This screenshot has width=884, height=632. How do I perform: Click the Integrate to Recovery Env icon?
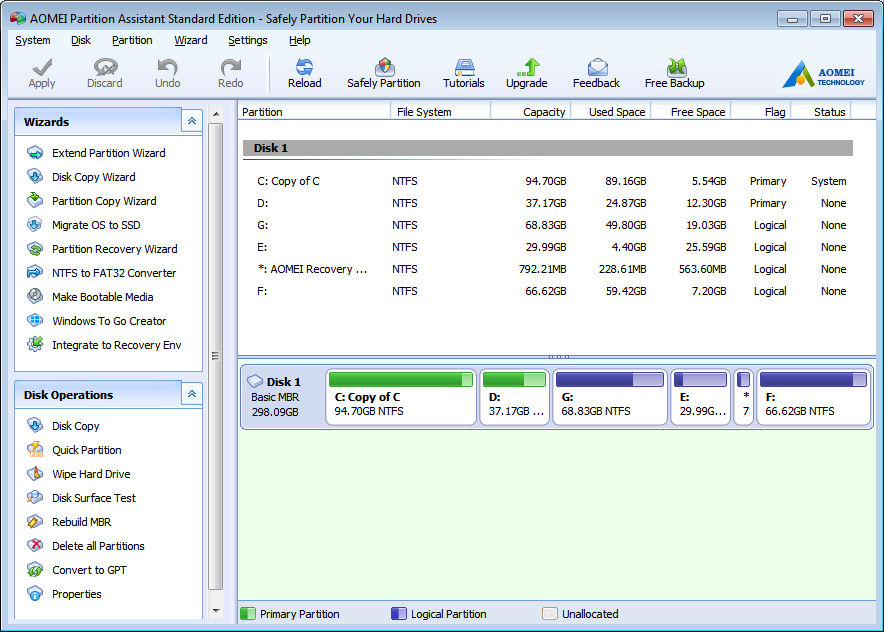coord(35,344)
